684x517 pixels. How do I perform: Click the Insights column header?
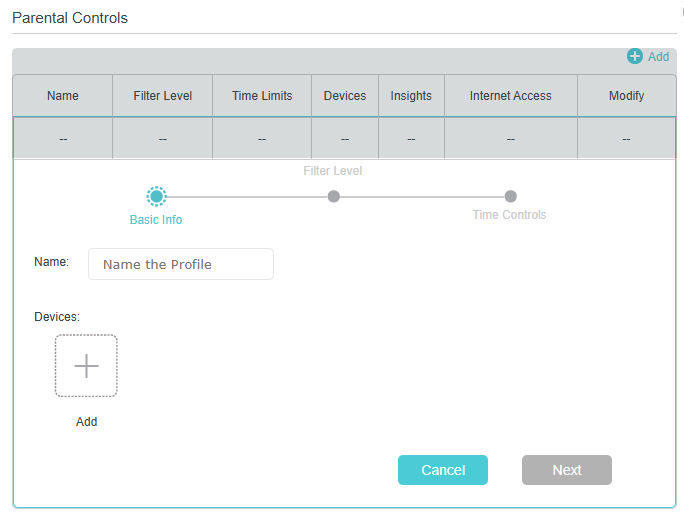pyautogui.click(x=411, y=96)
